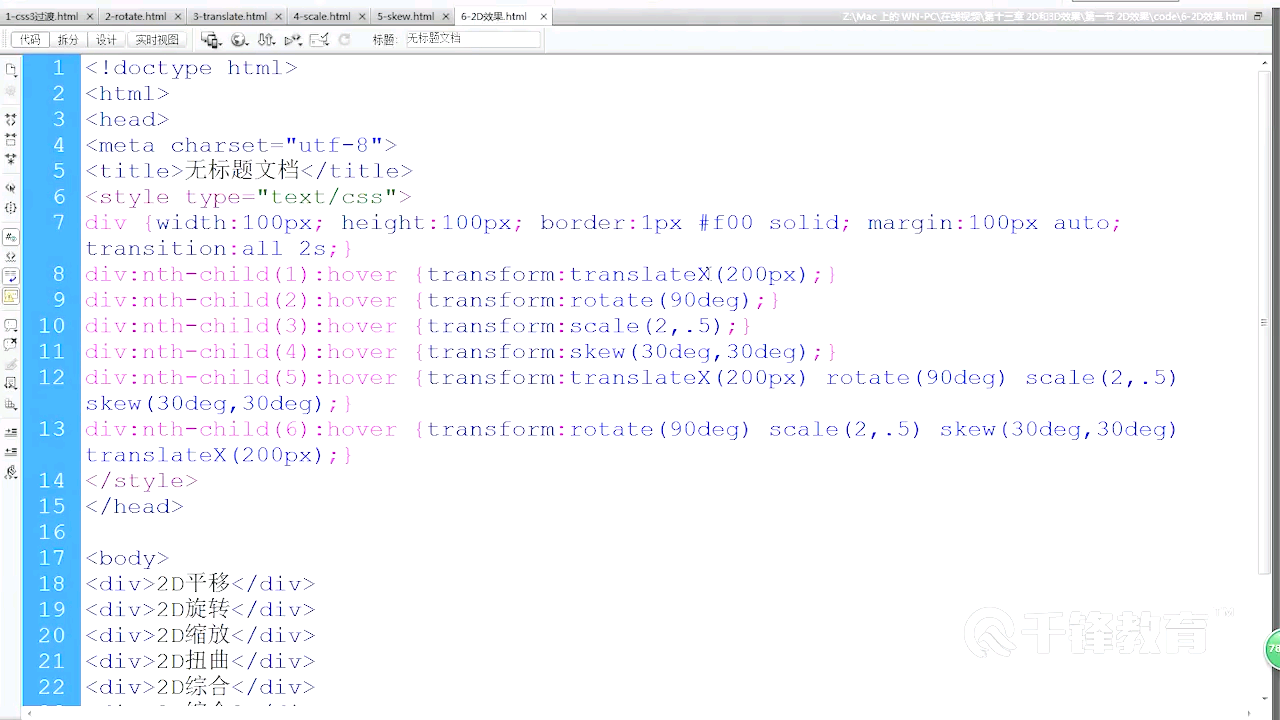Screen dimensions: 1280x720
Task: Click the "<div>2D旋转</div>" line
Action: [200, 610]
